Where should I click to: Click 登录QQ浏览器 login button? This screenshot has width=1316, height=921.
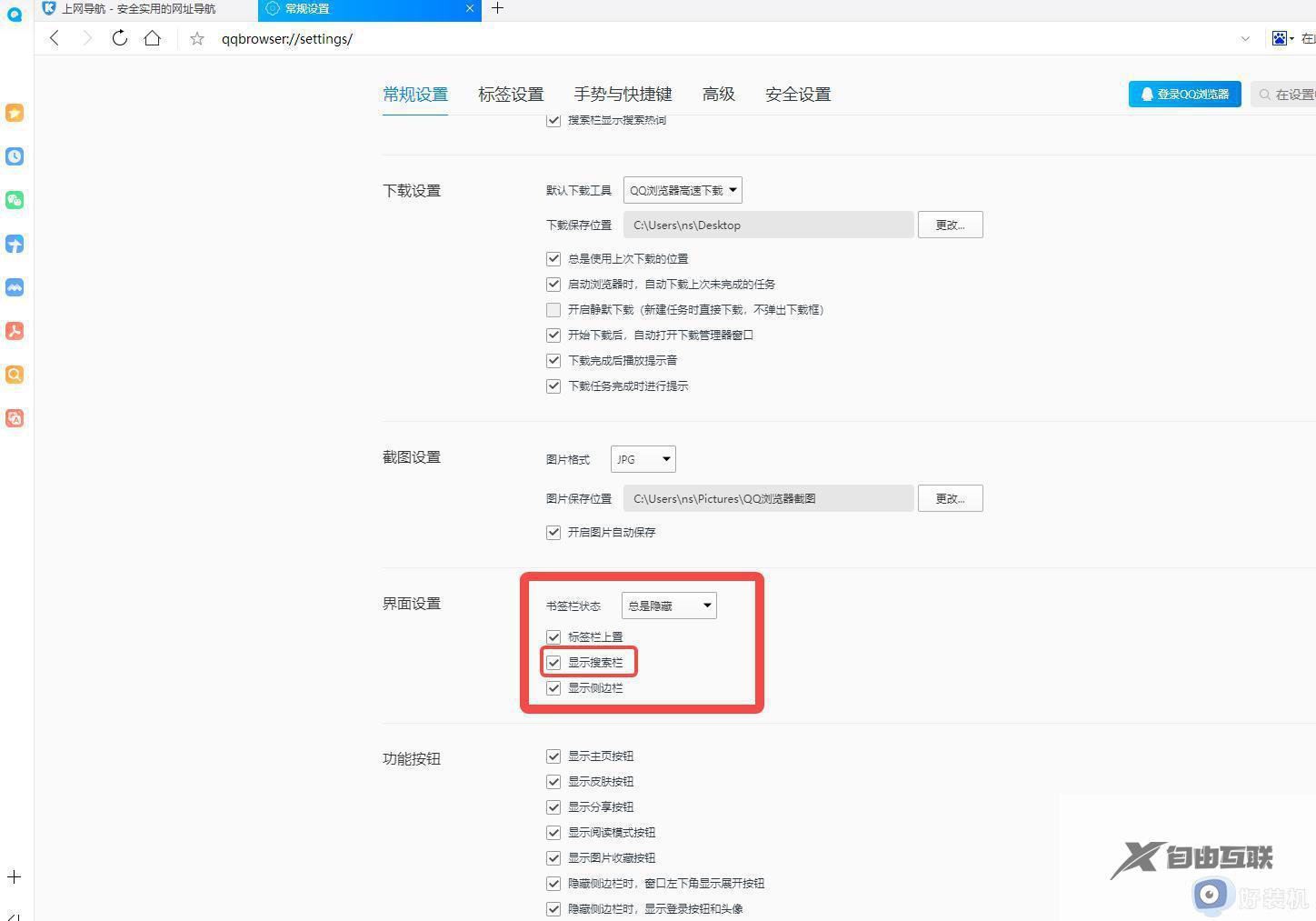point(1184,94)
